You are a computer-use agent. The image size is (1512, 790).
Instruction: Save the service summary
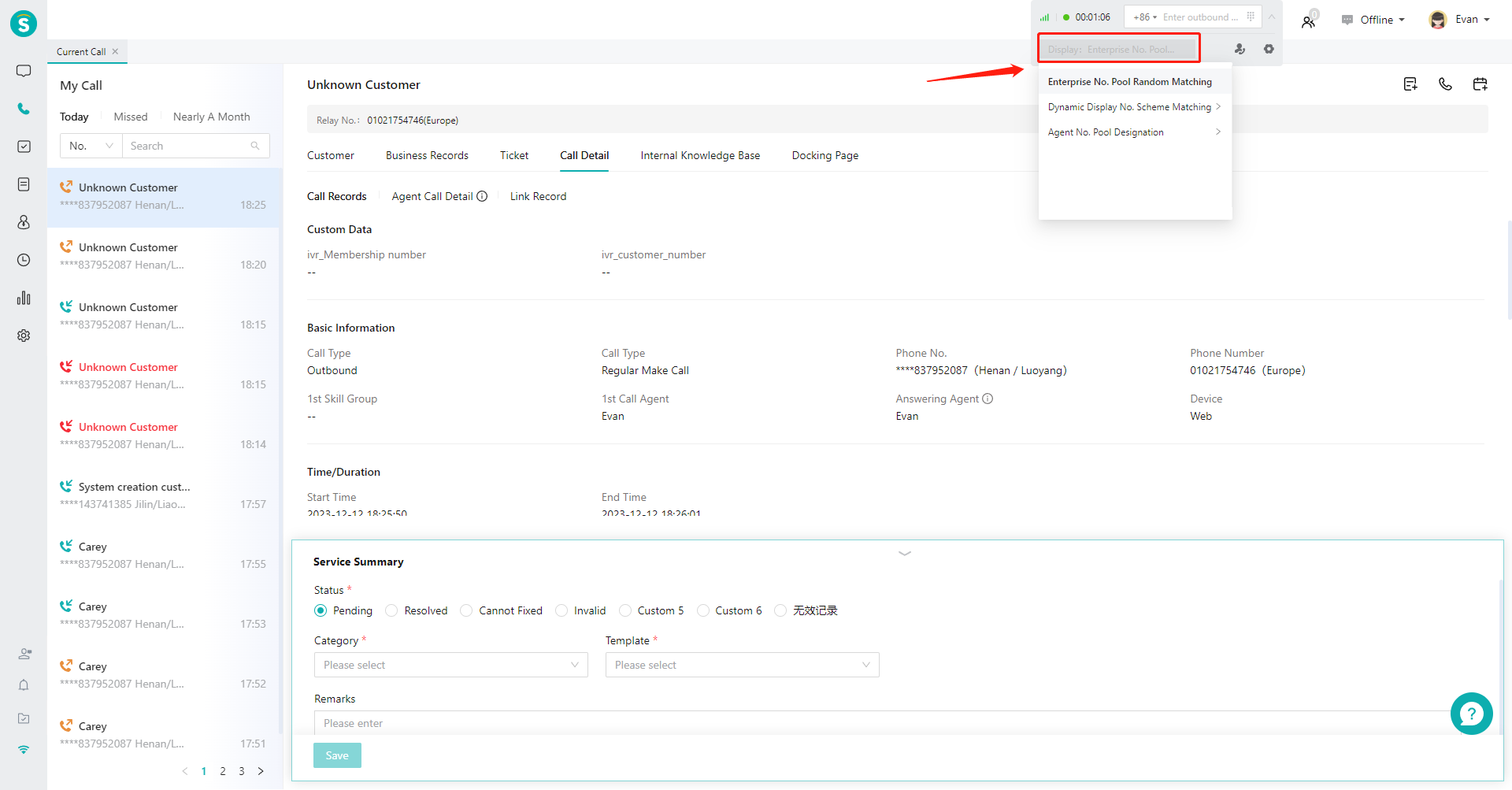[337, 755]
